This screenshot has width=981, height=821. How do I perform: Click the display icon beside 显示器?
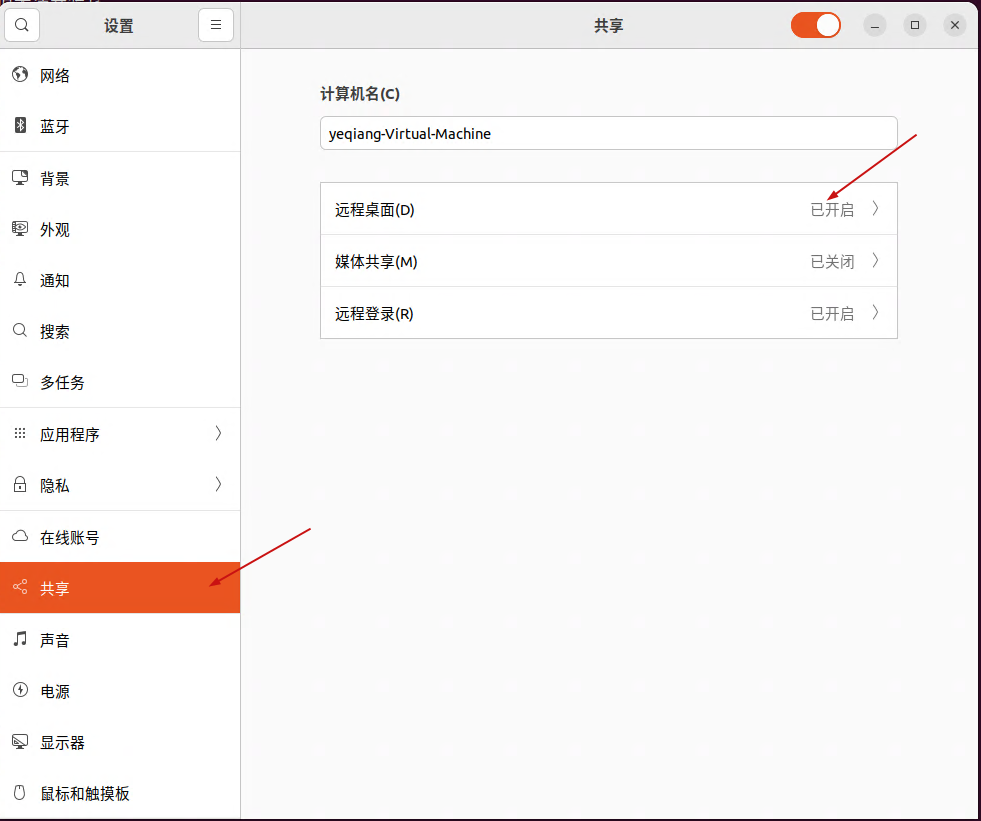click(20, 742)
